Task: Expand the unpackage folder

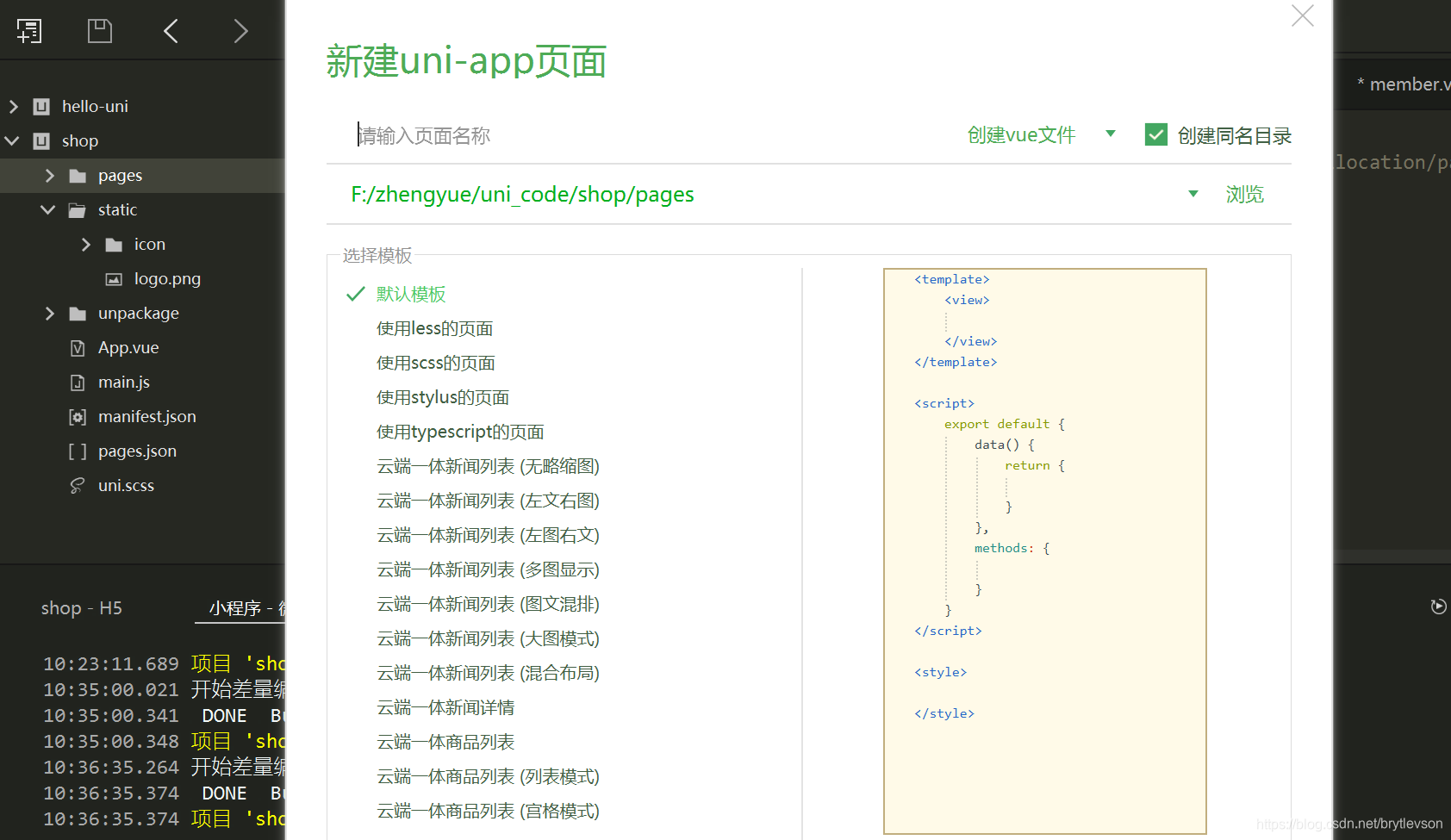Action: tap(49, 314)
